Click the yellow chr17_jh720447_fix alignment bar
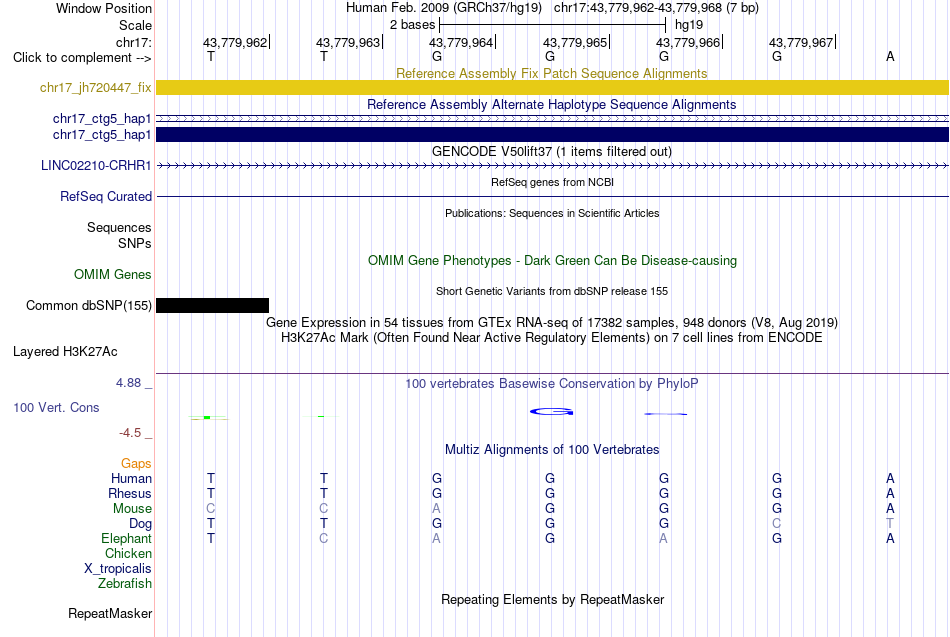The height and width of the screenshot is (637, 950). (x=552, y=87)
